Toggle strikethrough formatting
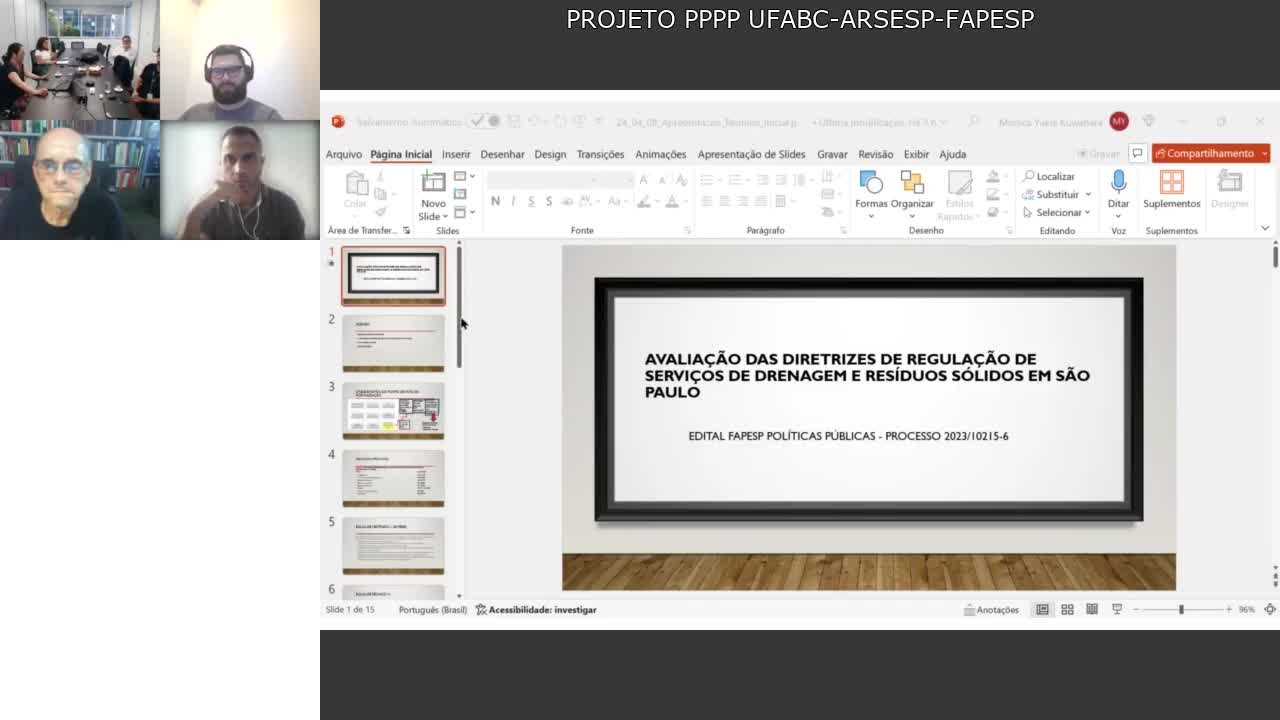 (x=567, y=201)
